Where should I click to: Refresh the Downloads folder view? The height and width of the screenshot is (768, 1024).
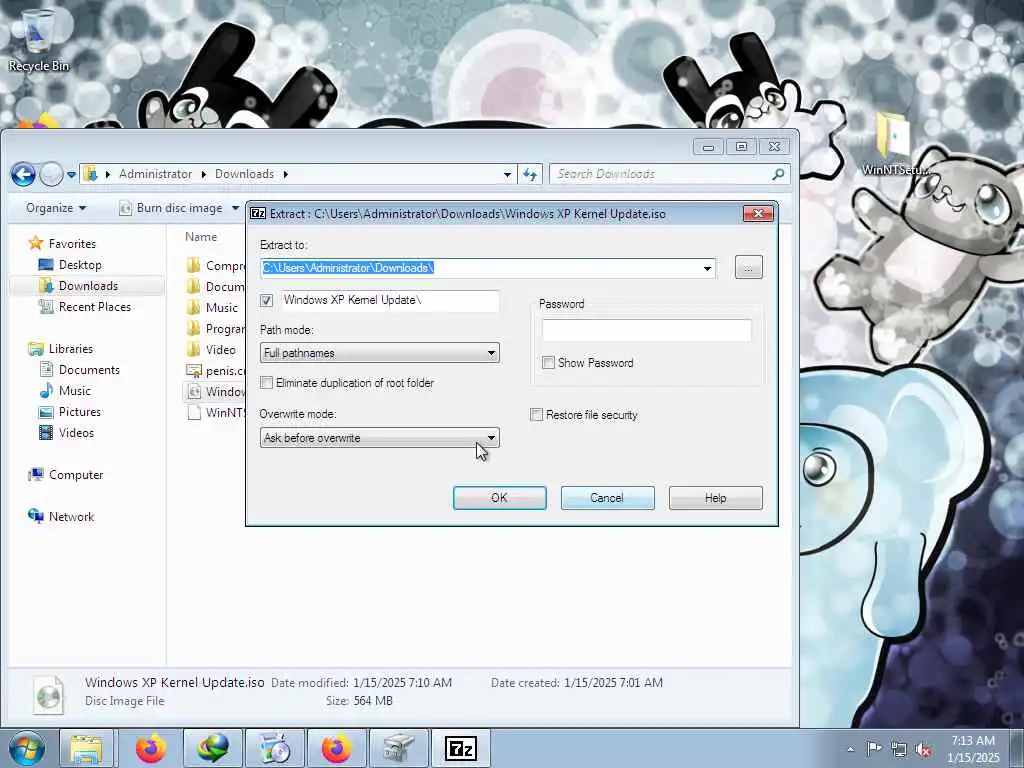point(530,174)
